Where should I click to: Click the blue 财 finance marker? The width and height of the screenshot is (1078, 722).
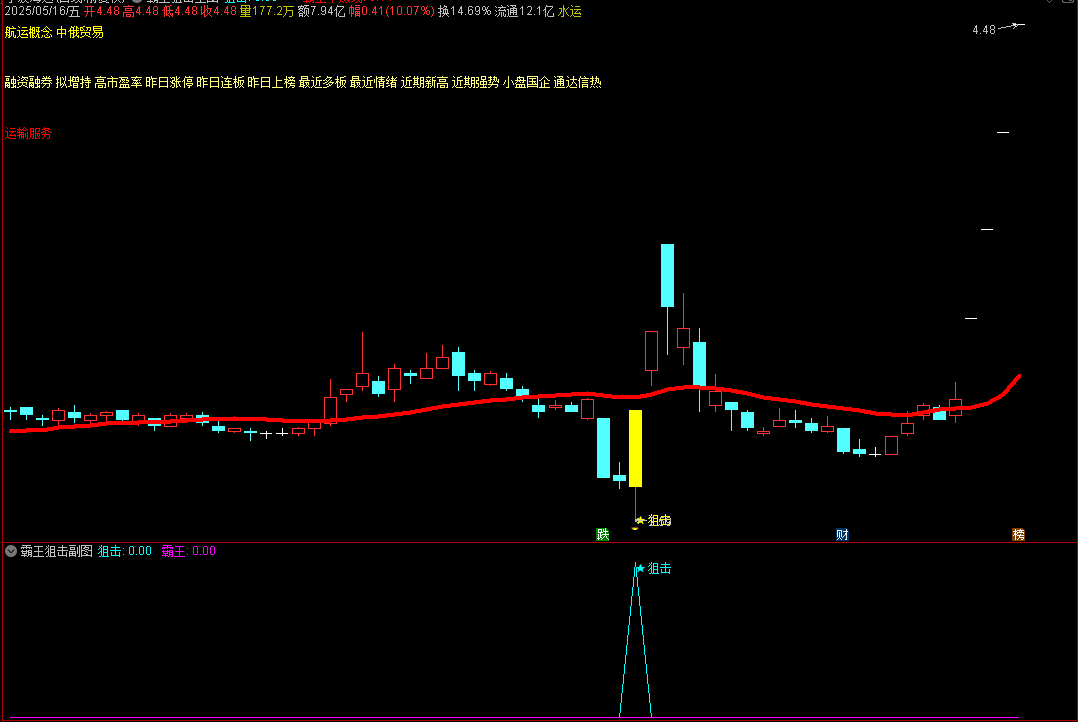pos(842,534)
